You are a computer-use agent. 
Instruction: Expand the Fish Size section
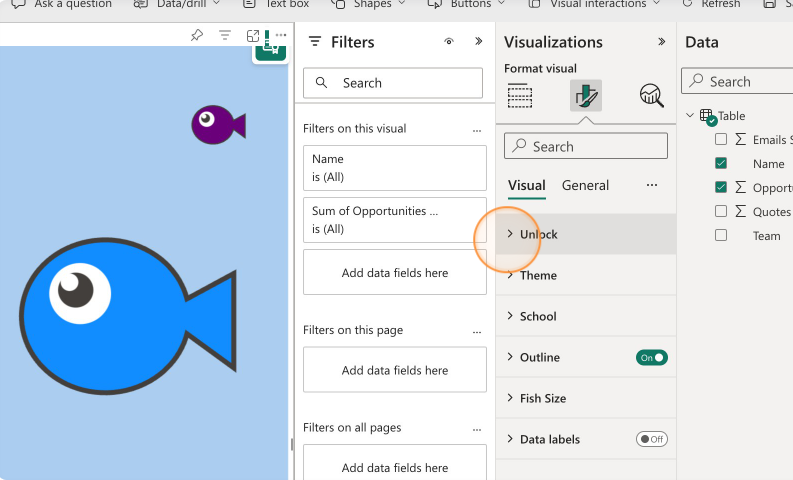pos(586,398)
